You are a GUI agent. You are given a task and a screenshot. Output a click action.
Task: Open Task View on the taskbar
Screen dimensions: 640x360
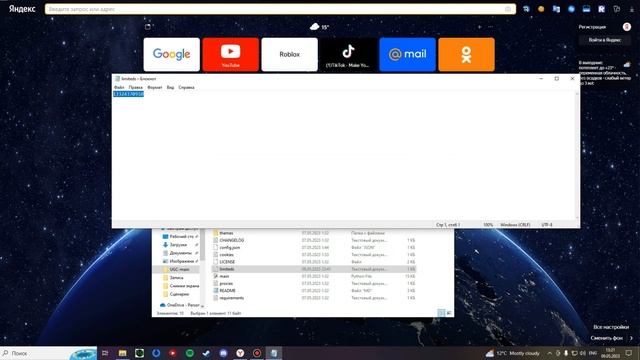105,353
